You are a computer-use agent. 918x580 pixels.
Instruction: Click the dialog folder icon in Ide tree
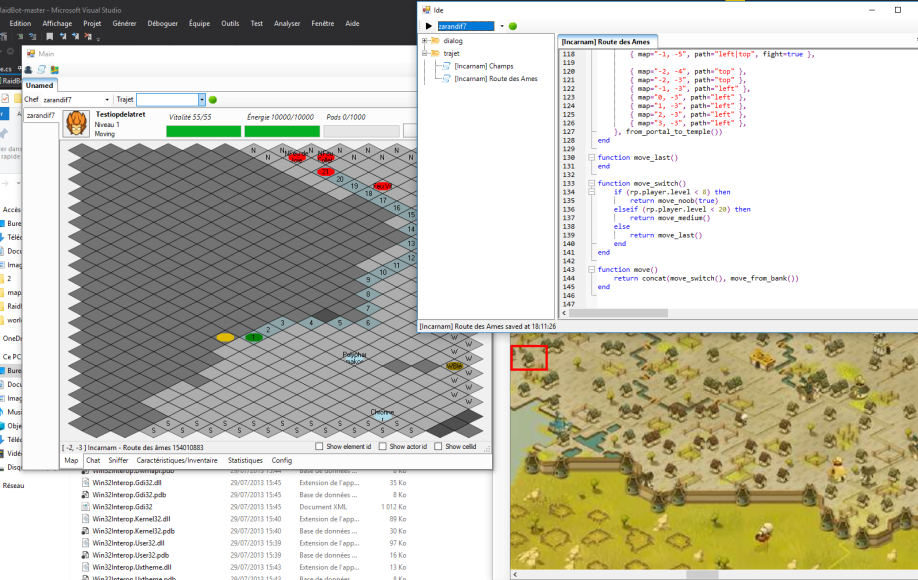click(435, 40)
